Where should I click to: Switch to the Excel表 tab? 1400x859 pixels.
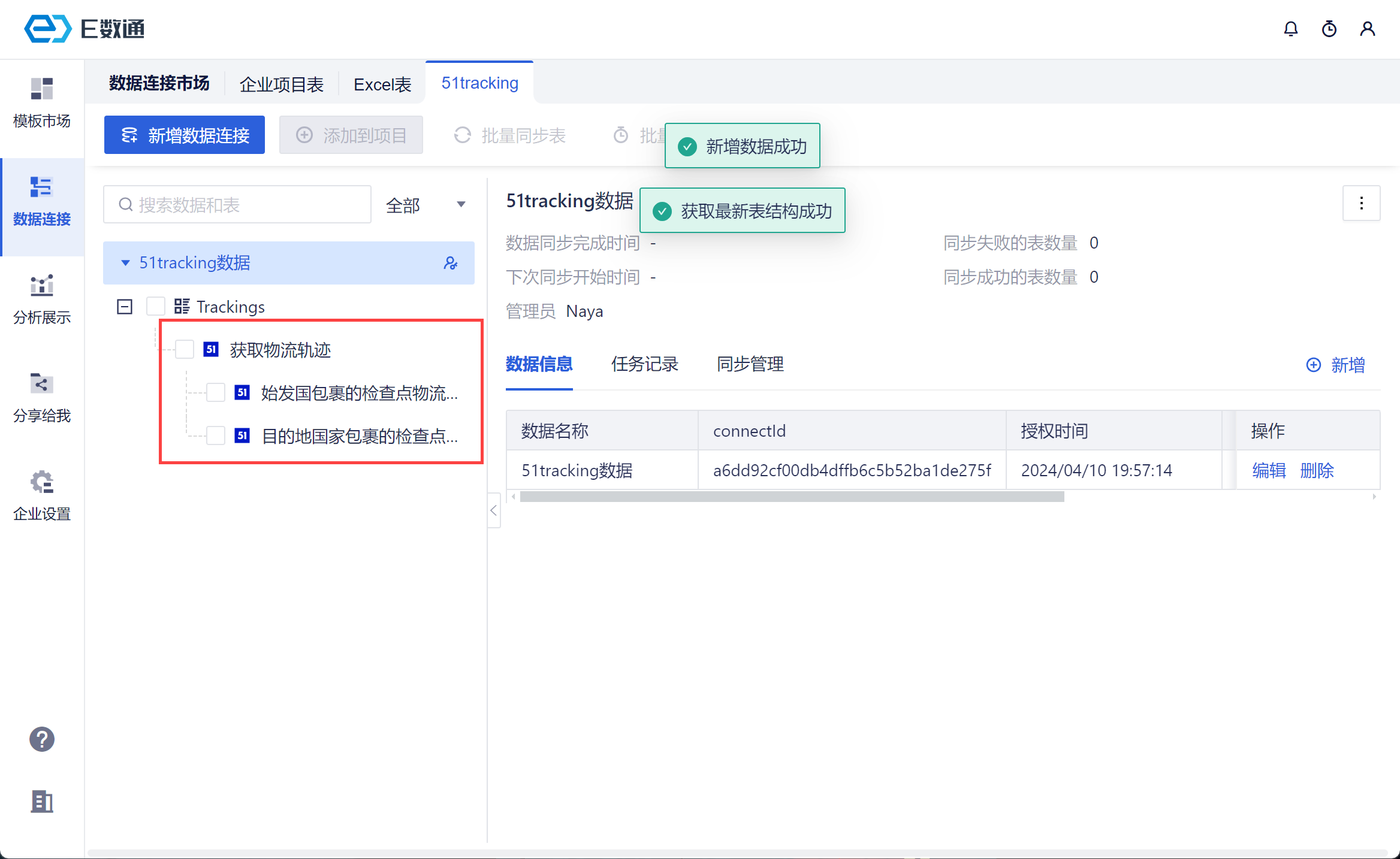[382, 84]
